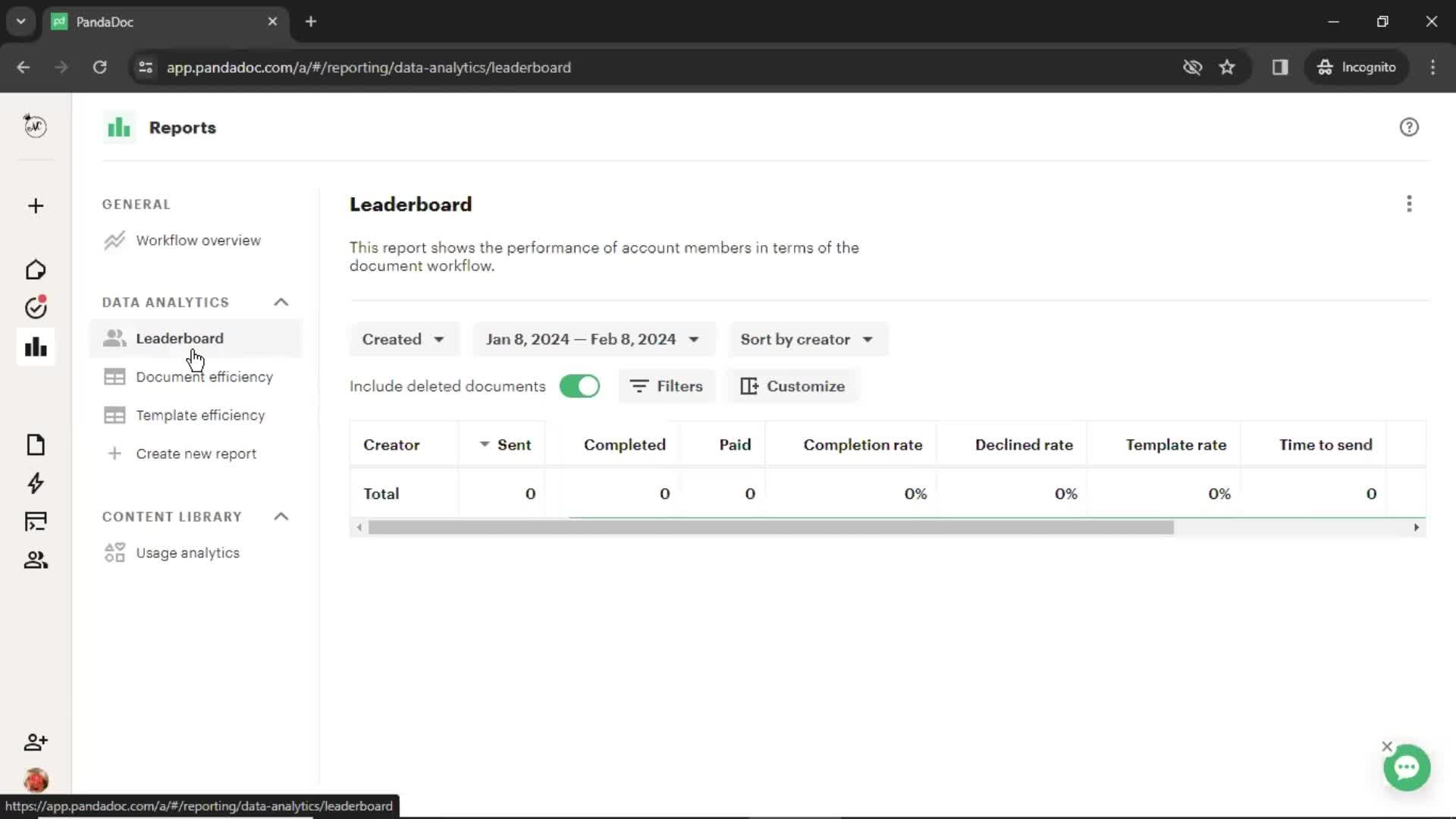The width and height of the screenshot is (1456, 819).
Task: Toggle the Include deleted documents switch
Action: point(580,386)
